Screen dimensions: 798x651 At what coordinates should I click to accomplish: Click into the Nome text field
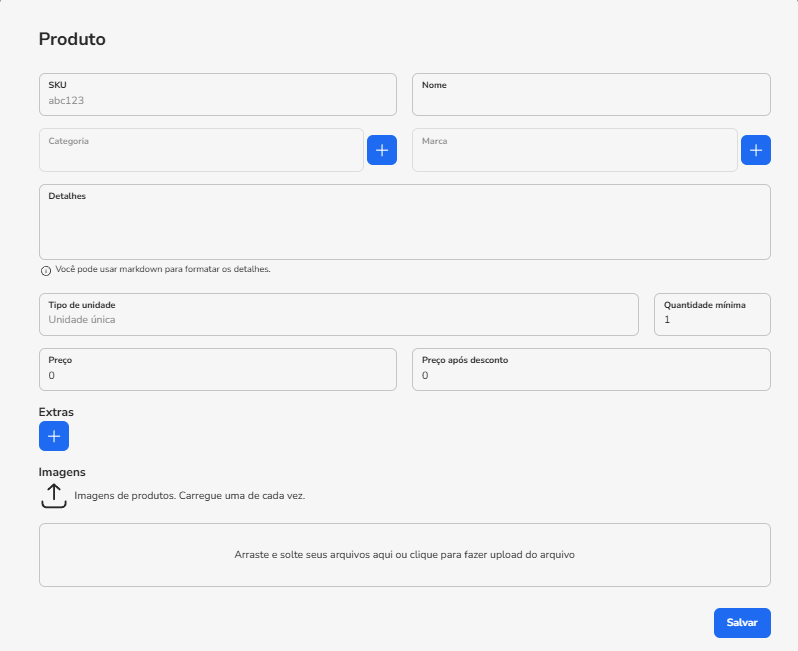click(x=591, y=95)
